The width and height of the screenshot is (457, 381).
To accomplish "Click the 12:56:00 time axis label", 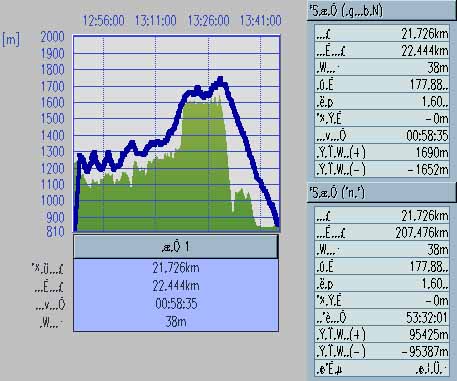I will point(103,21).
